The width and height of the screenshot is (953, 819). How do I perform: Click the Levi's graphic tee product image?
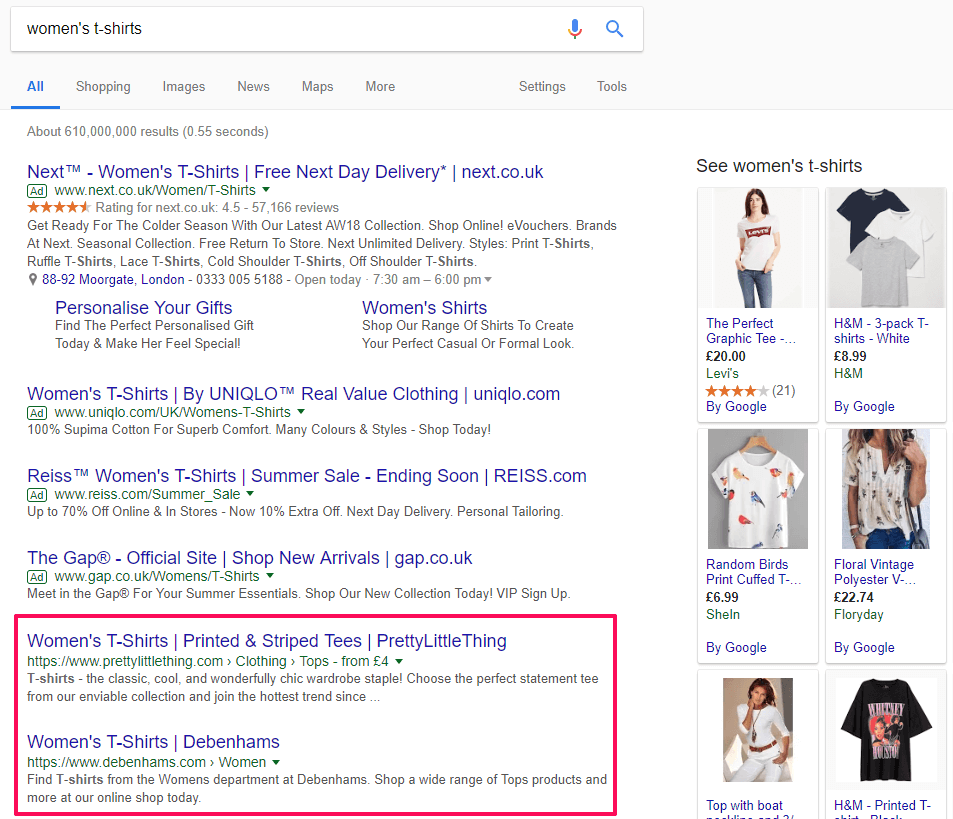tap(757, 248)
